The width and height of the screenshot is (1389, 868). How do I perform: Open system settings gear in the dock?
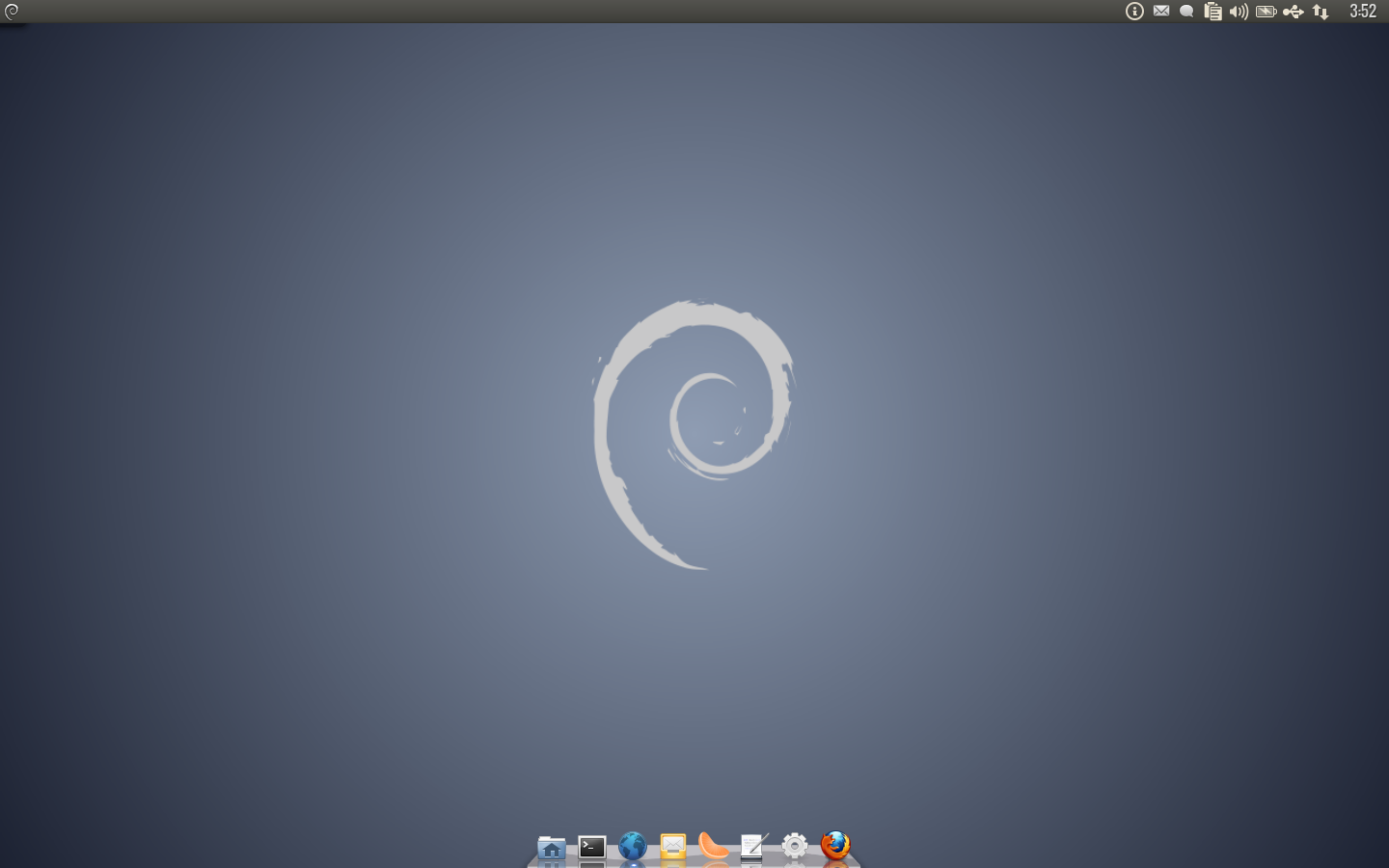795,847
